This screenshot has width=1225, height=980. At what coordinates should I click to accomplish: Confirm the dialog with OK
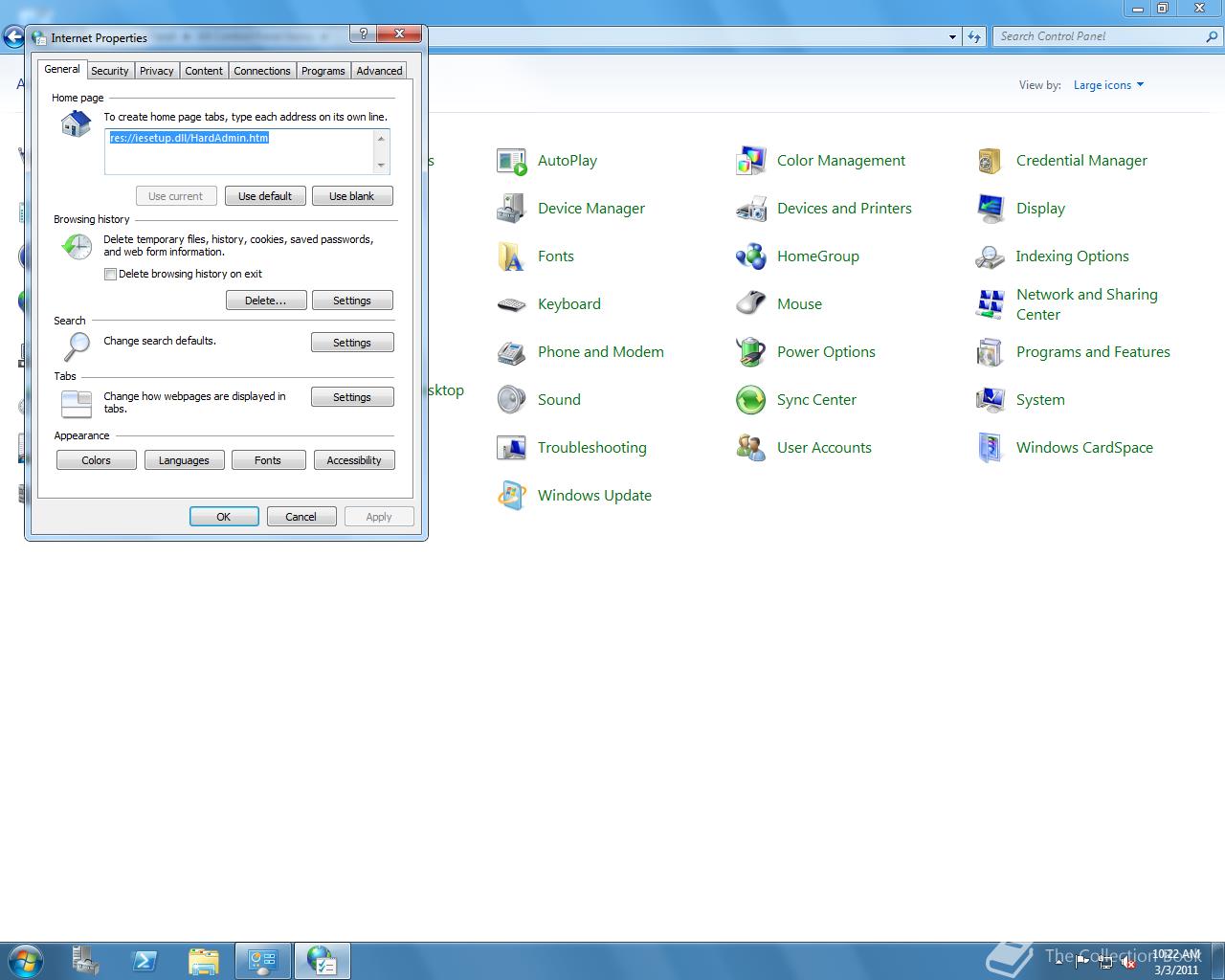(224, 517)
